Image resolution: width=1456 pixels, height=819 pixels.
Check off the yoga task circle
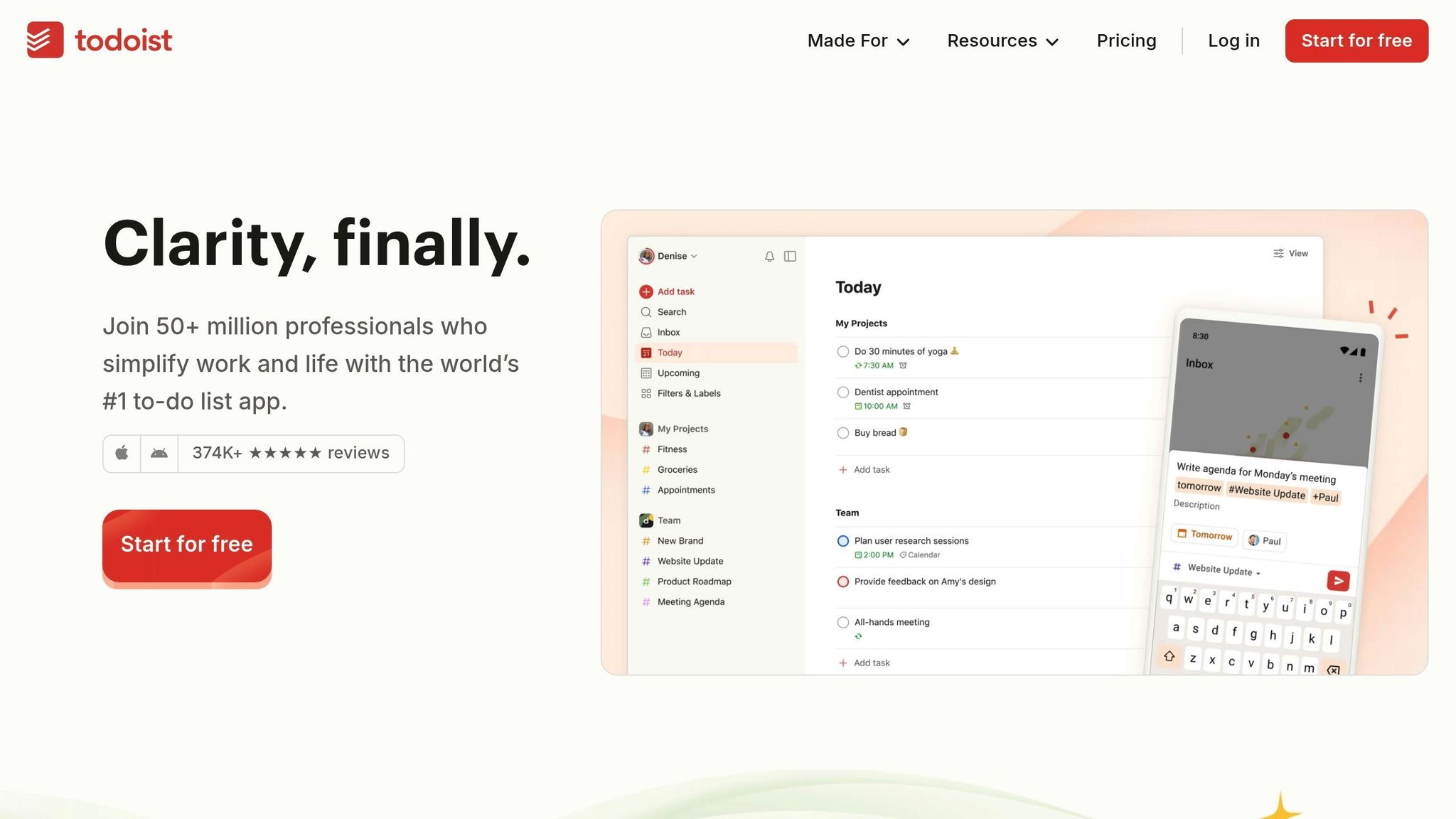coord(842,351)
